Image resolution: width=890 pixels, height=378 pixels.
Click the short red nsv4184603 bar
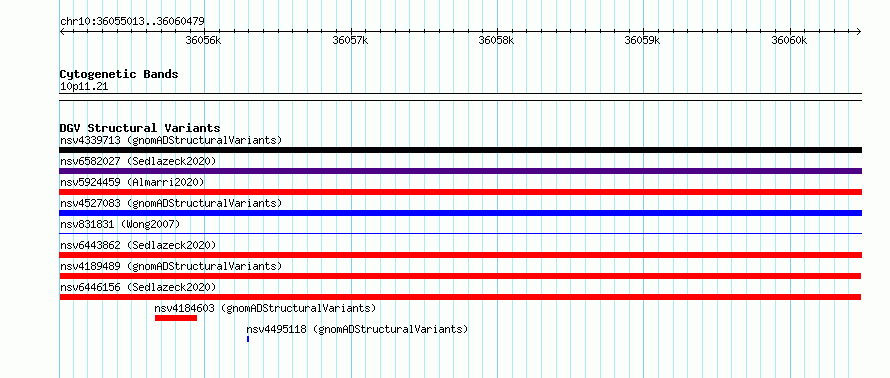(x=176, y=318)
